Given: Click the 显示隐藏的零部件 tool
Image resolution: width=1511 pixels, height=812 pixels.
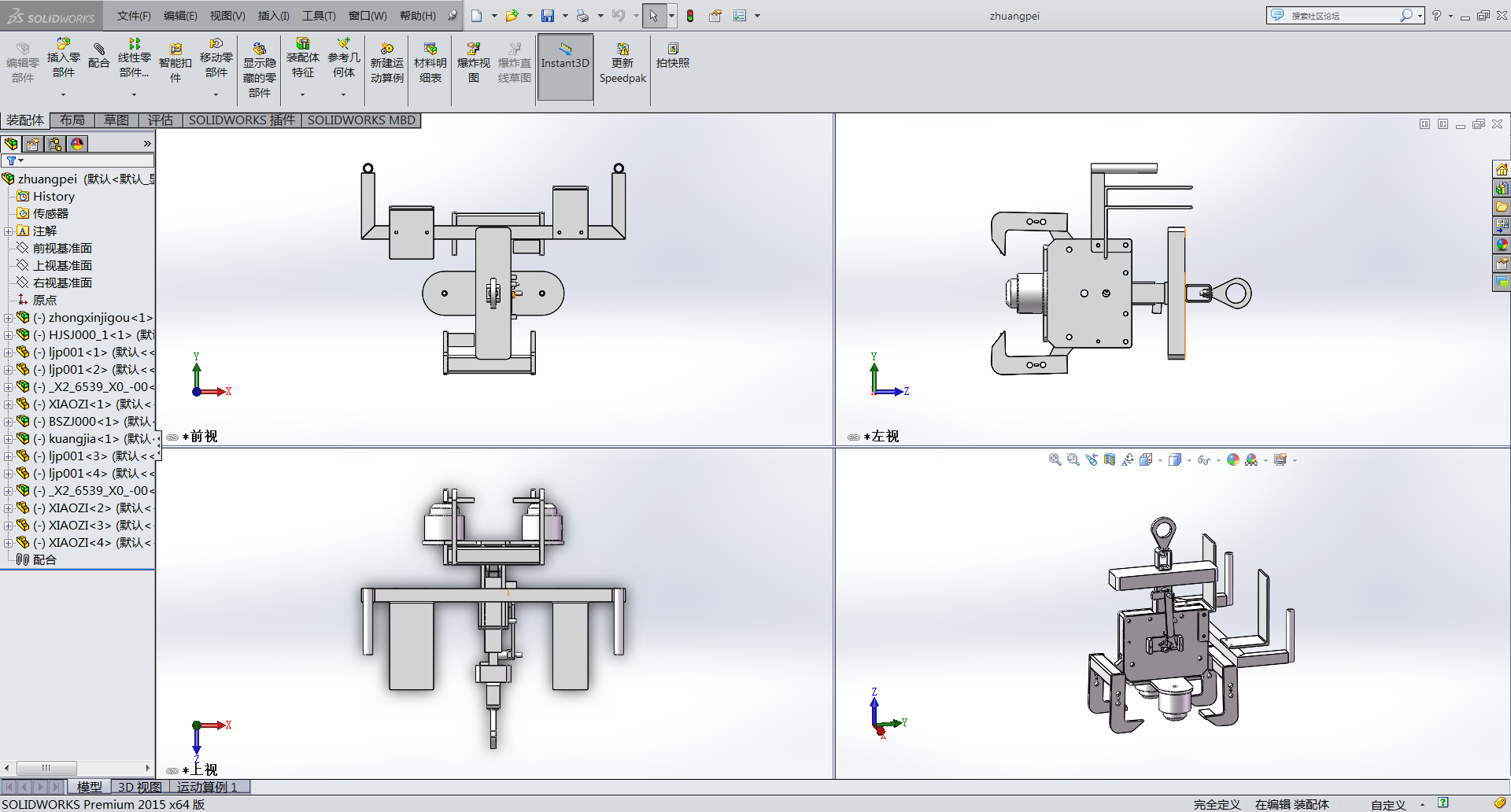Looking at the screenshot, I should (x=259, y=70).
